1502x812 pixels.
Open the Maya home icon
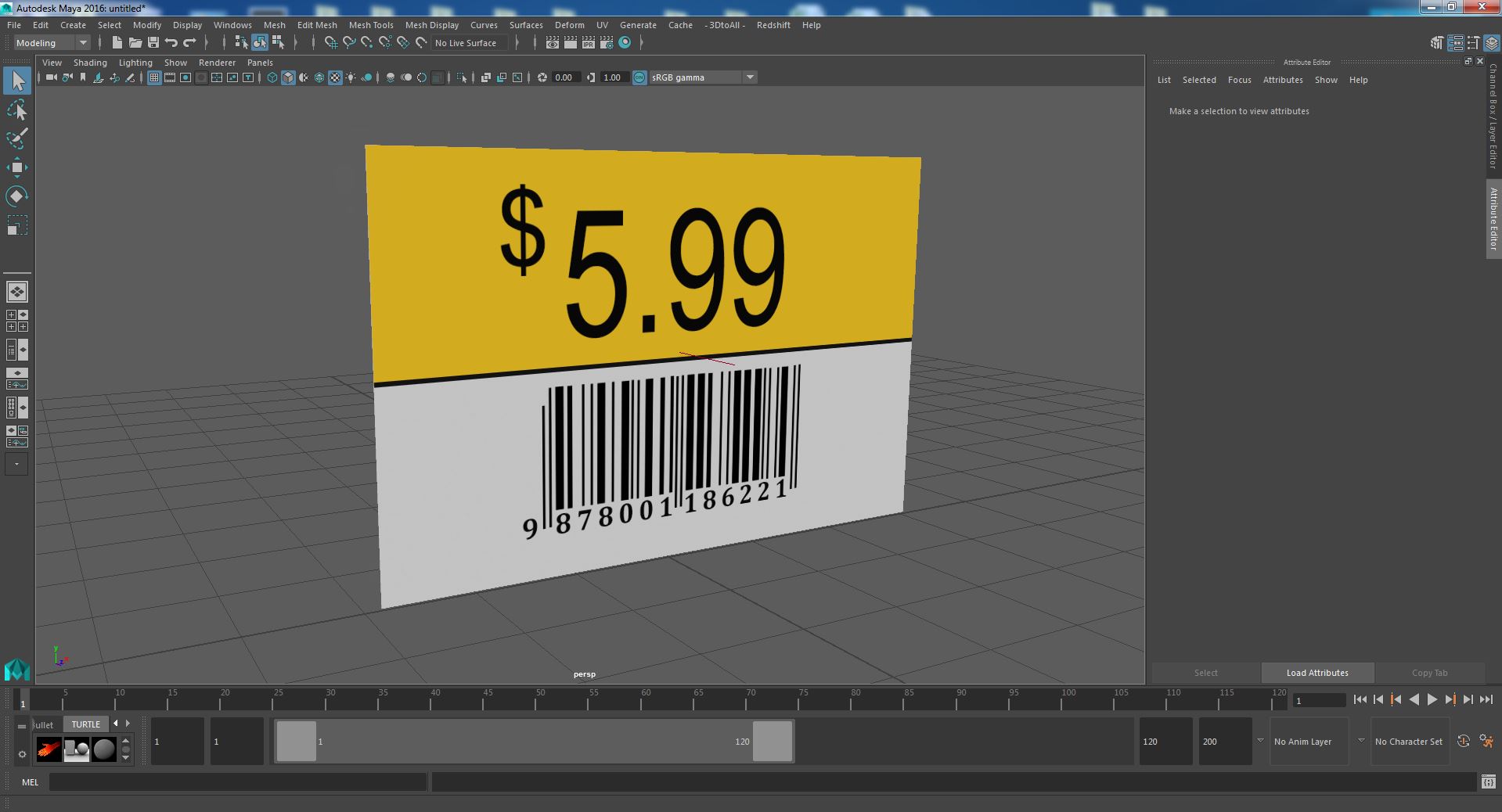point(16,670)
